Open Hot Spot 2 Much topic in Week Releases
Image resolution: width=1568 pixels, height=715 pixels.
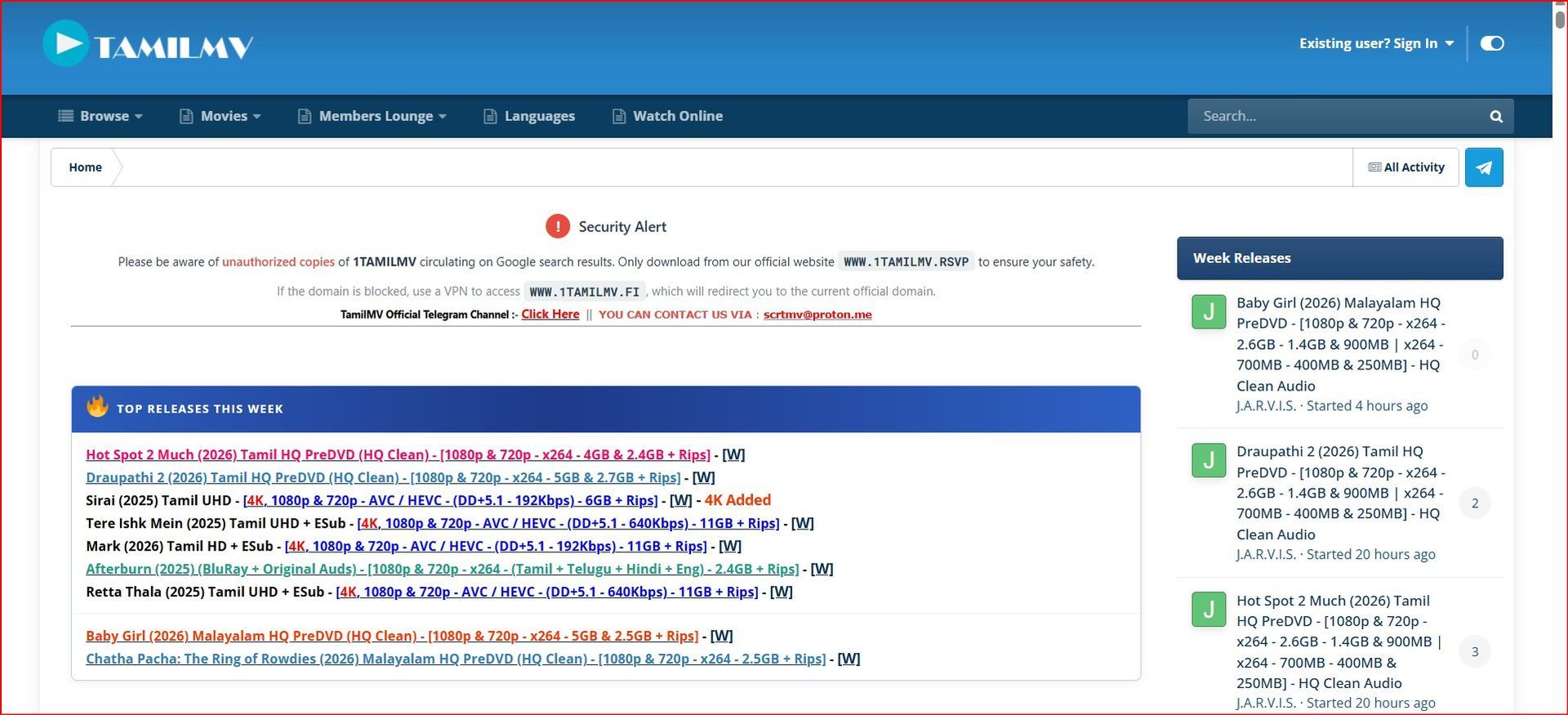1339,641
